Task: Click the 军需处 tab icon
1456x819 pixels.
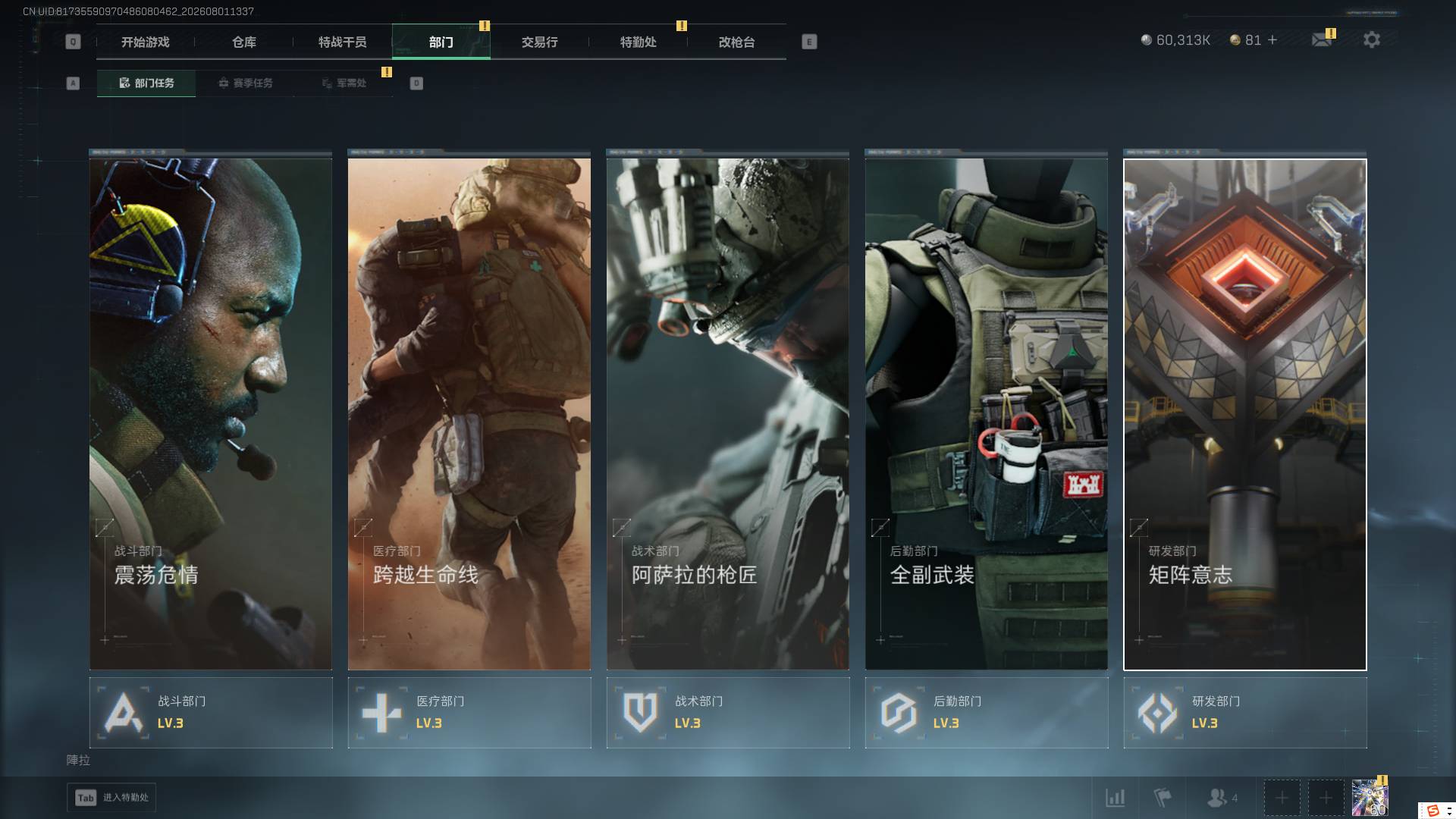Action: [327, 83]
